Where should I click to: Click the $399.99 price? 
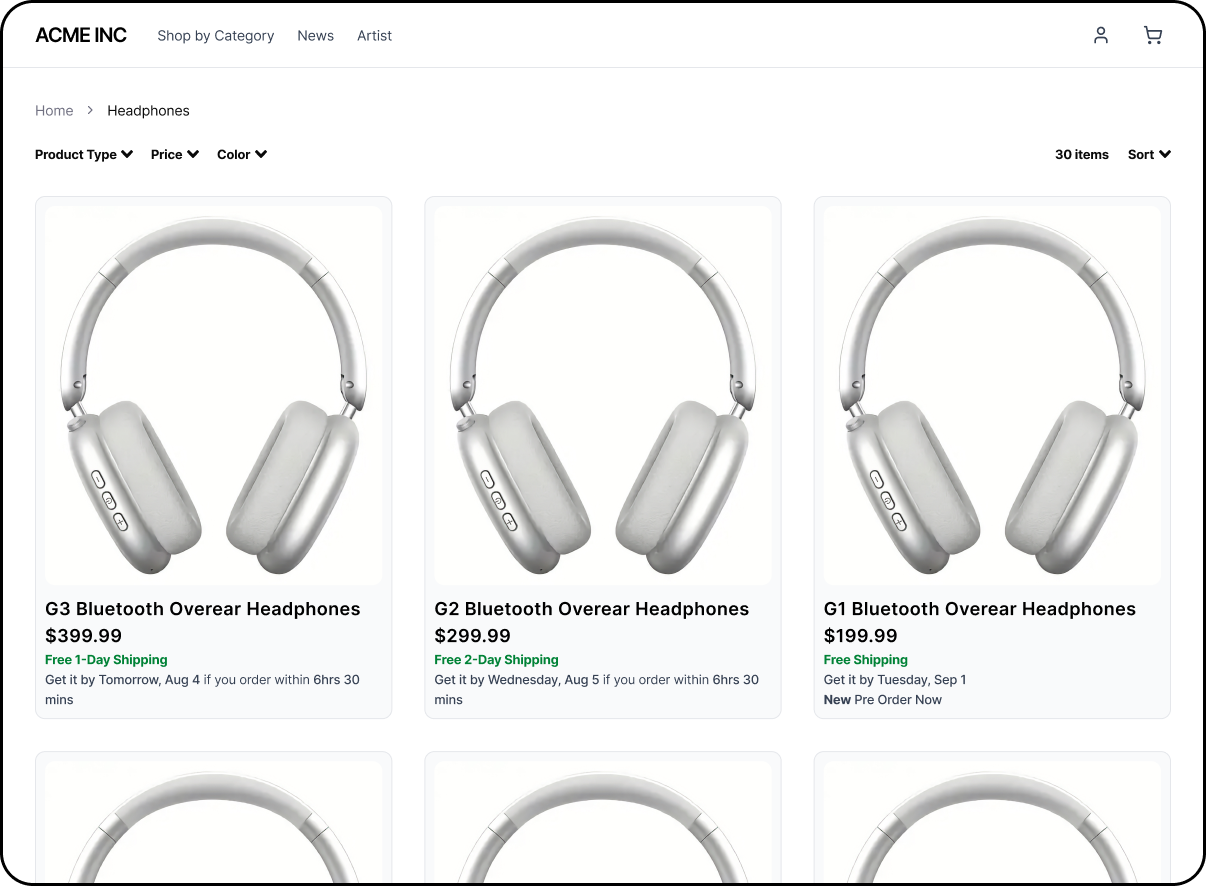(84, 636)
